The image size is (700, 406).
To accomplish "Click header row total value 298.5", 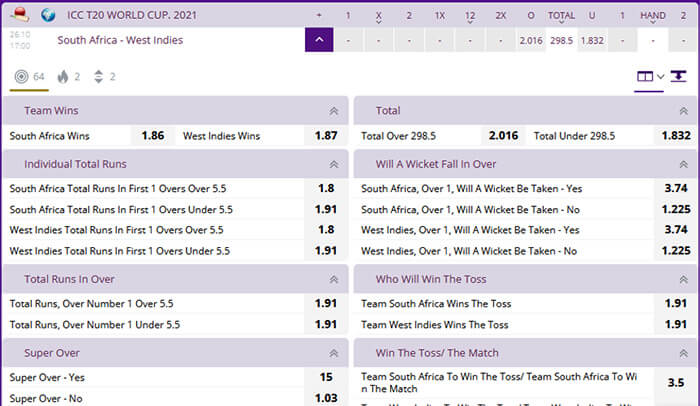I will point(561,40).
